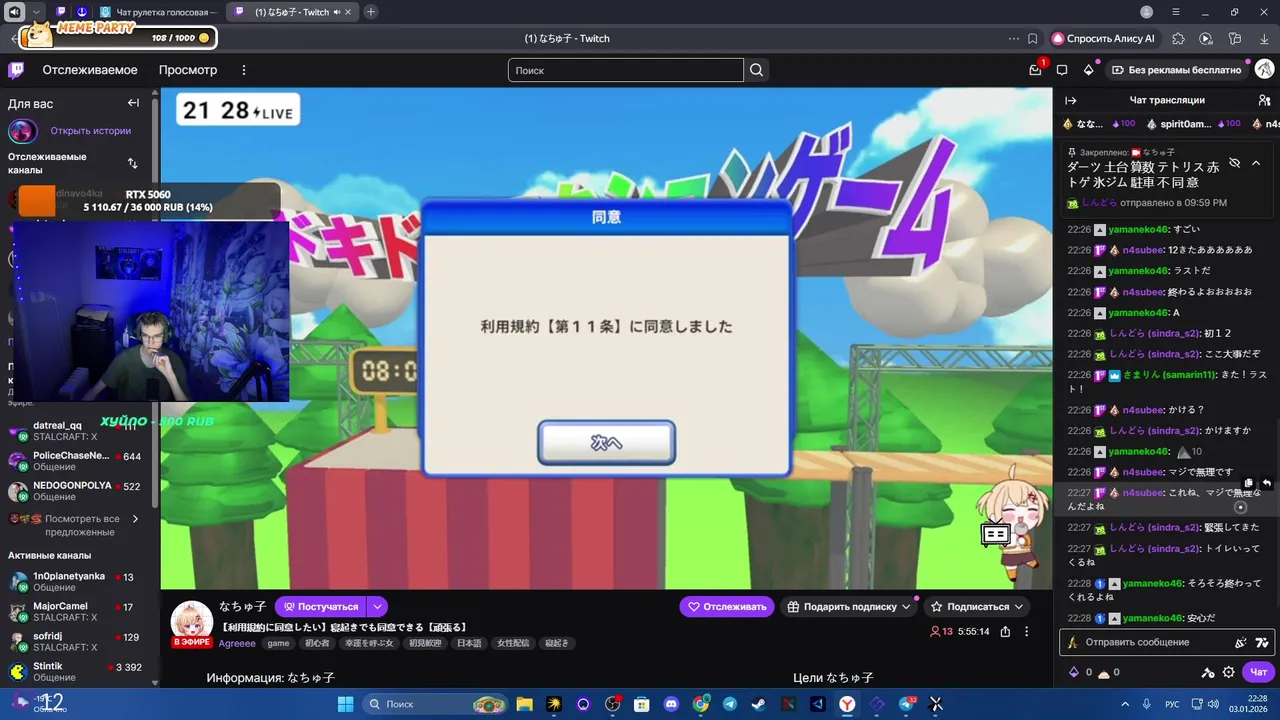Click yamaneko46 username in latest chat message
The height and width of the screenshot is (720, 1280).
point(1153,618)
